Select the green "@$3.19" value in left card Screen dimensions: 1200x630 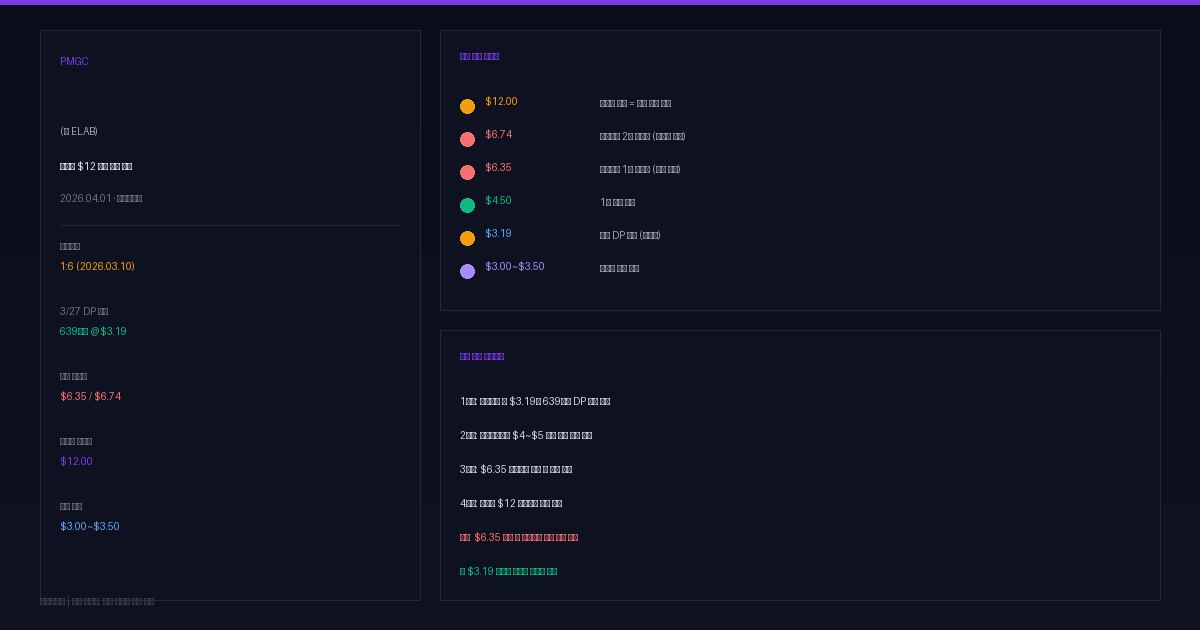[109, 332]
